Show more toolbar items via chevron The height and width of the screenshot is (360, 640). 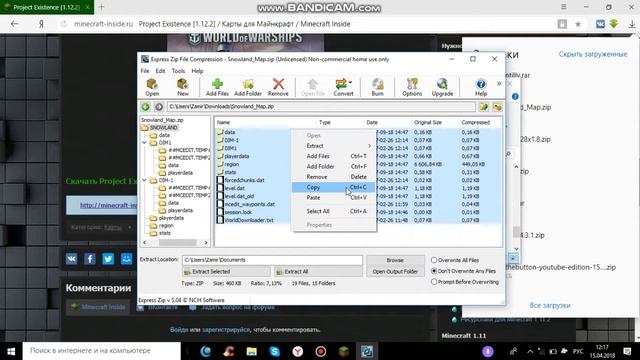499,84
